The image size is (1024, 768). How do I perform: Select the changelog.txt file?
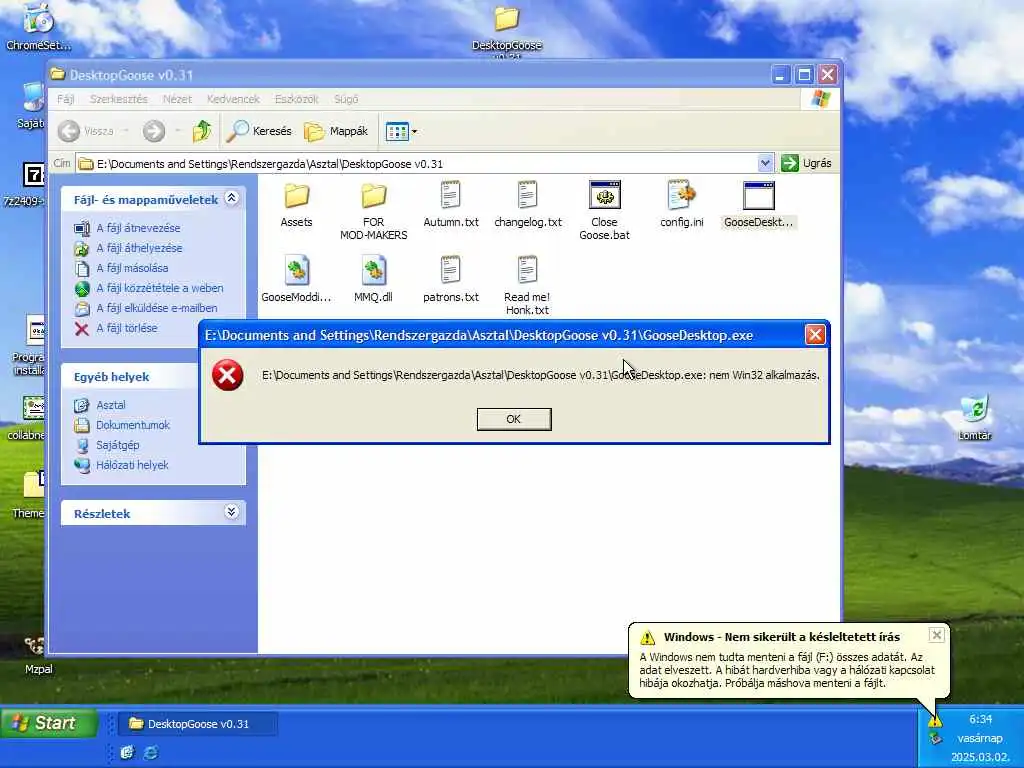(x=528, y=205)
